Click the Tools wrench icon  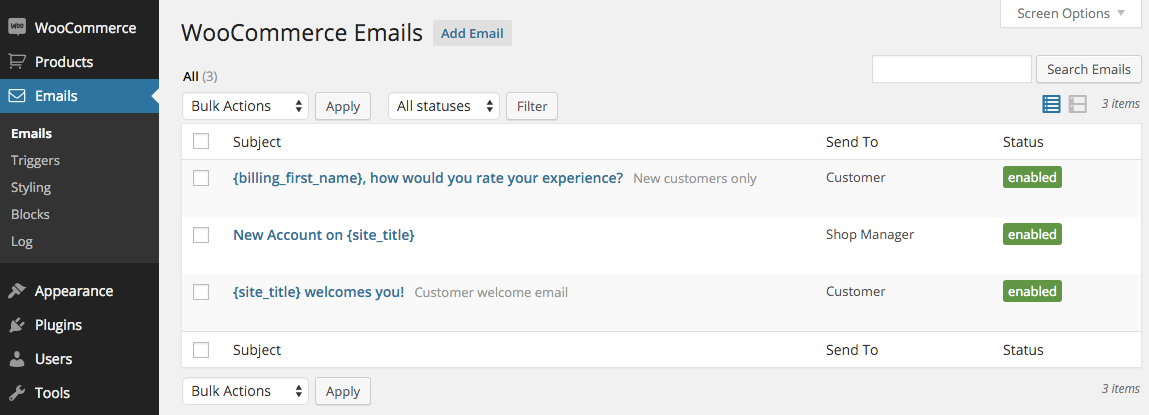(18, 393)
